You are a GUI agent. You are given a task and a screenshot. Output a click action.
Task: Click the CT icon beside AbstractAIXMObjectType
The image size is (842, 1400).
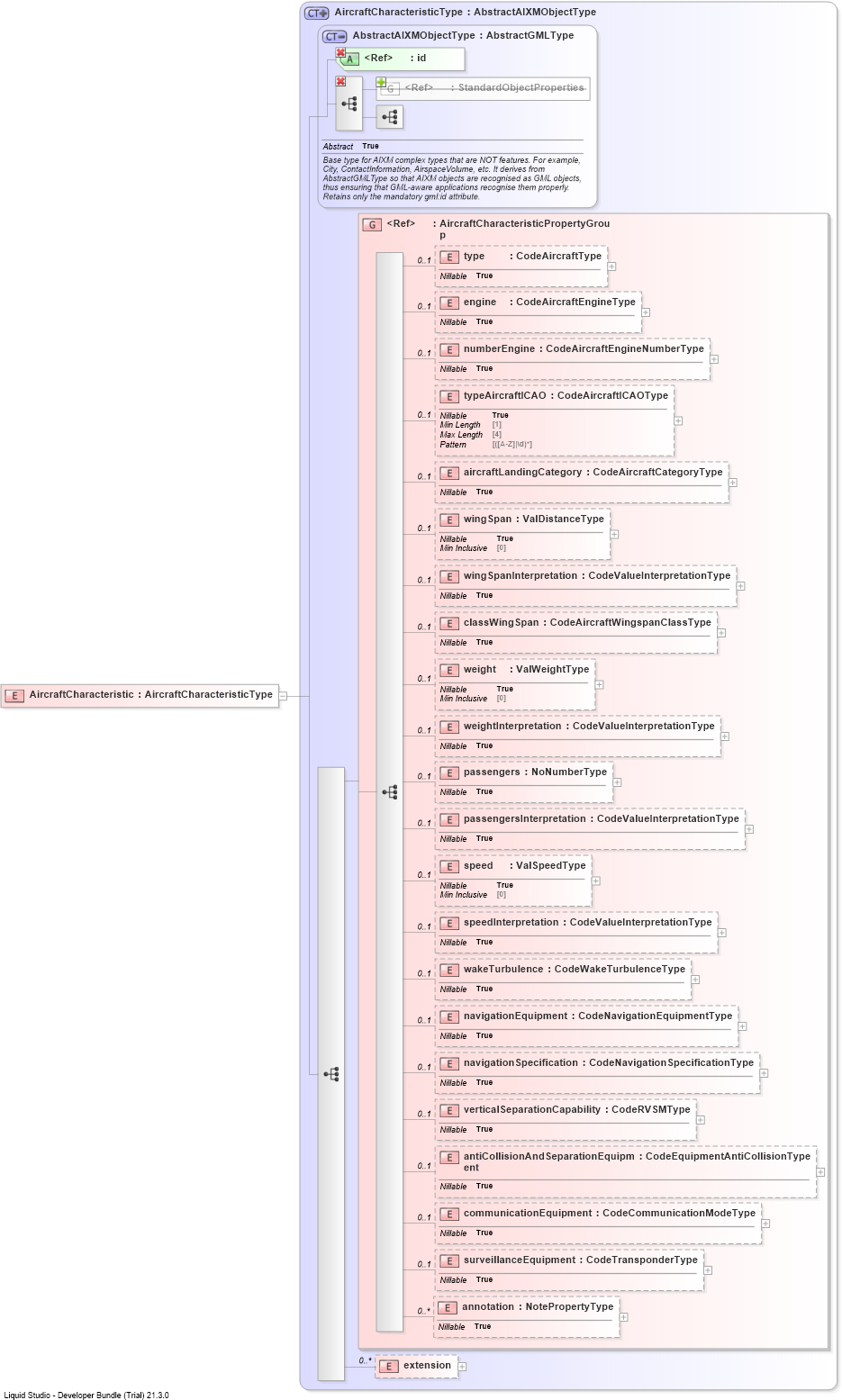[335, 36]
